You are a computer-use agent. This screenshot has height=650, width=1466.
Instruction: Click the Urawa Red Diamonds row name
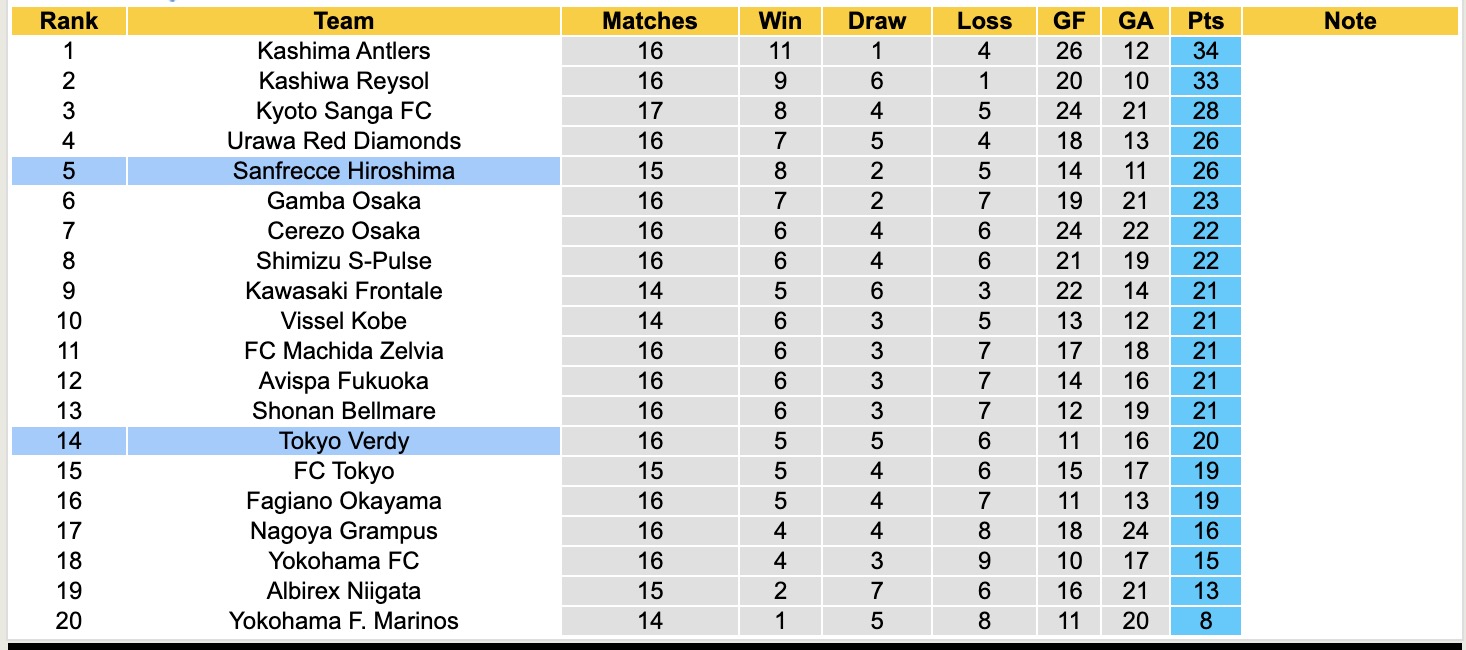tap(343, 141)
